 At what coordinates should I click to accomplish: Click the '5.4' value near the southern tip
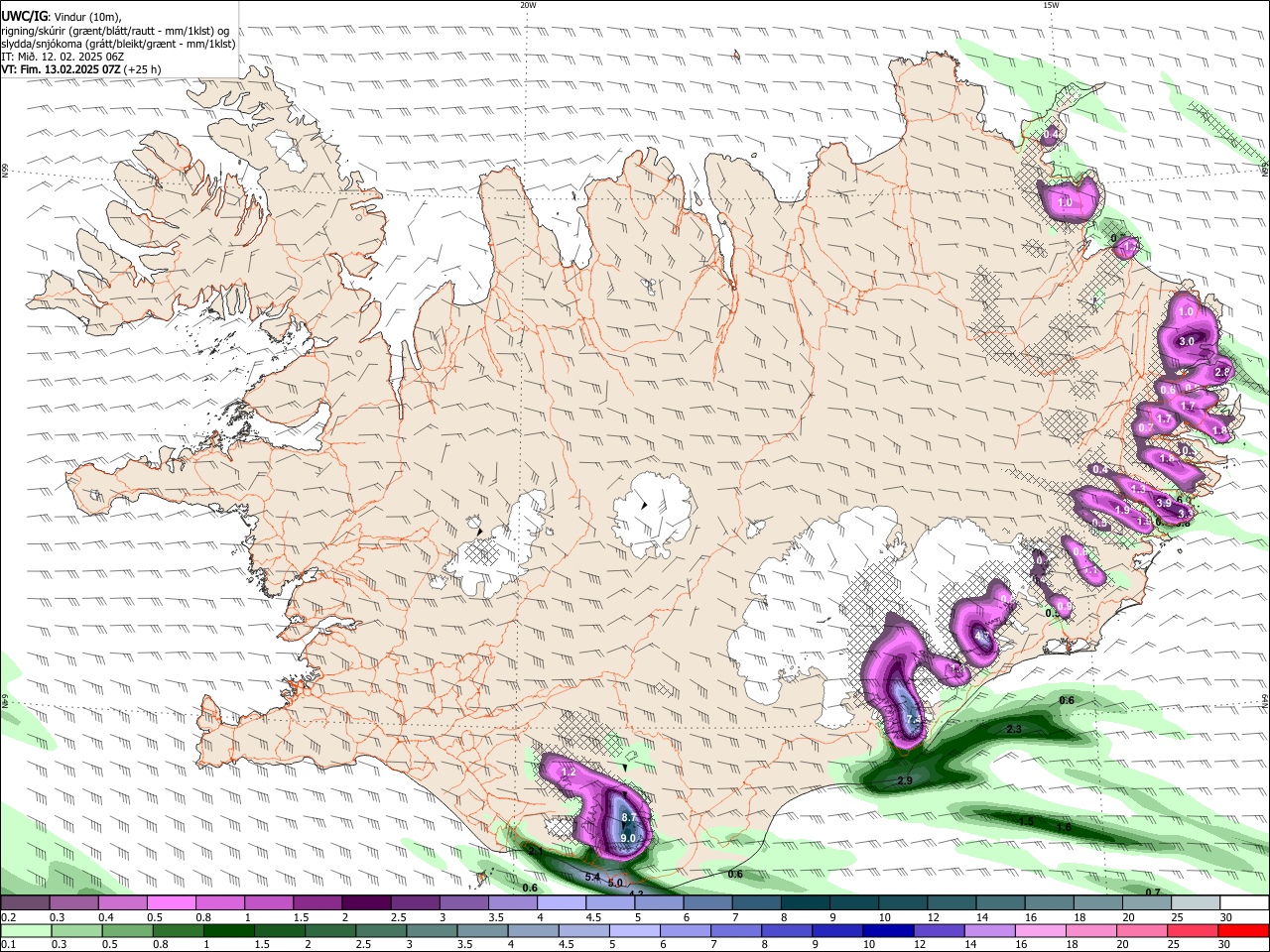(x=592, y=878)
